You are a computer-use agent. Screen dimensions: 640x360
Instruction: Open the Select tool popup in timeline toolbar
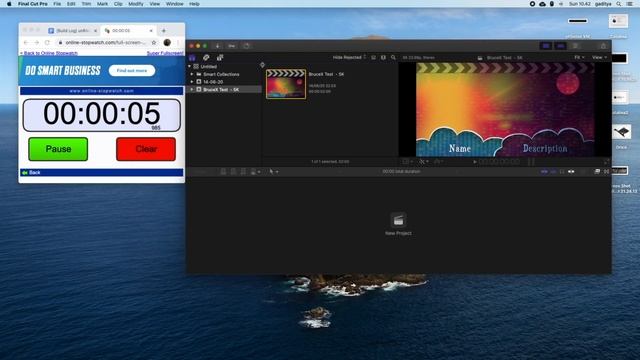pos(273,172)
